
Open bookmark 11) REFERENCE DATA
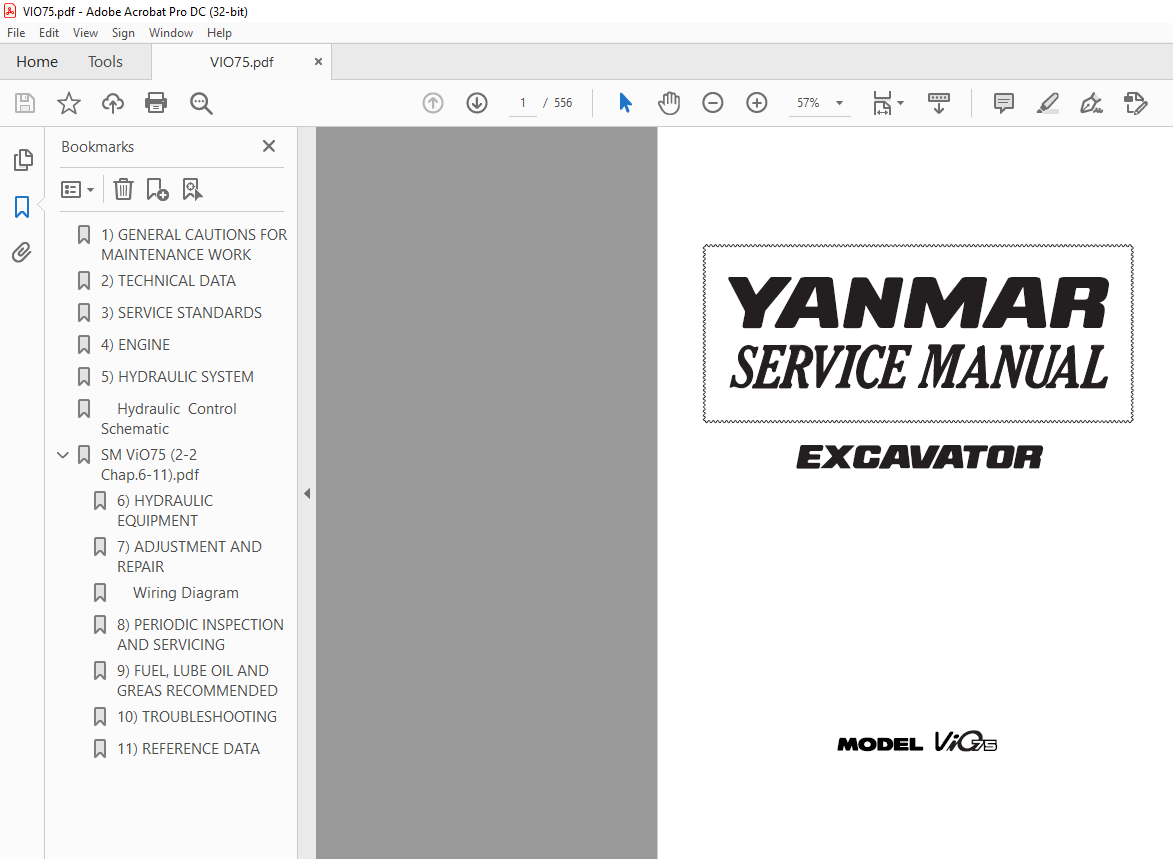coord(189,749)
